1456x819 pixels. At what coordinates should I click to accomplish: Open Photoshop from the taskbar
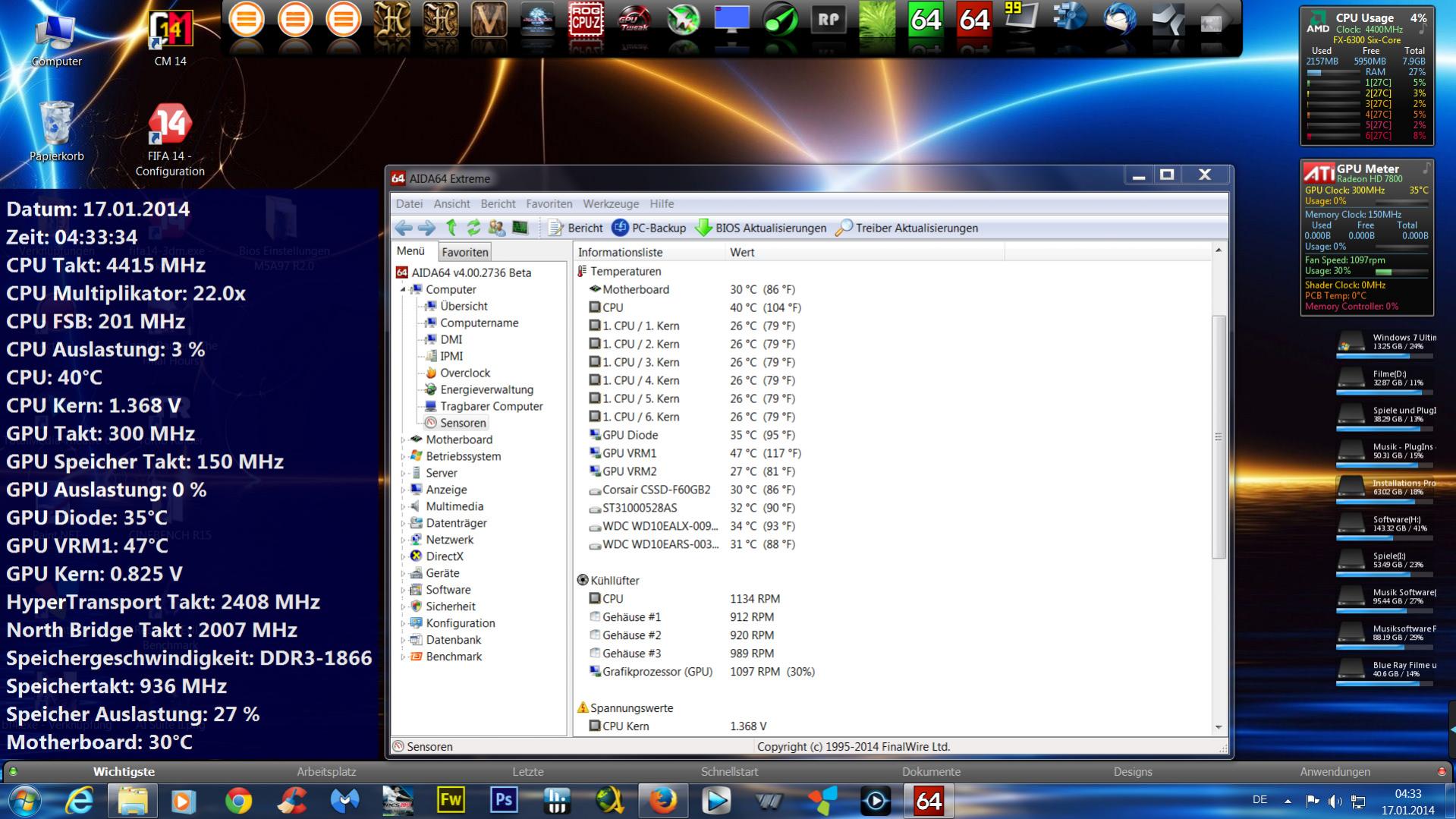pyautogui.click(x=504, y=801)
